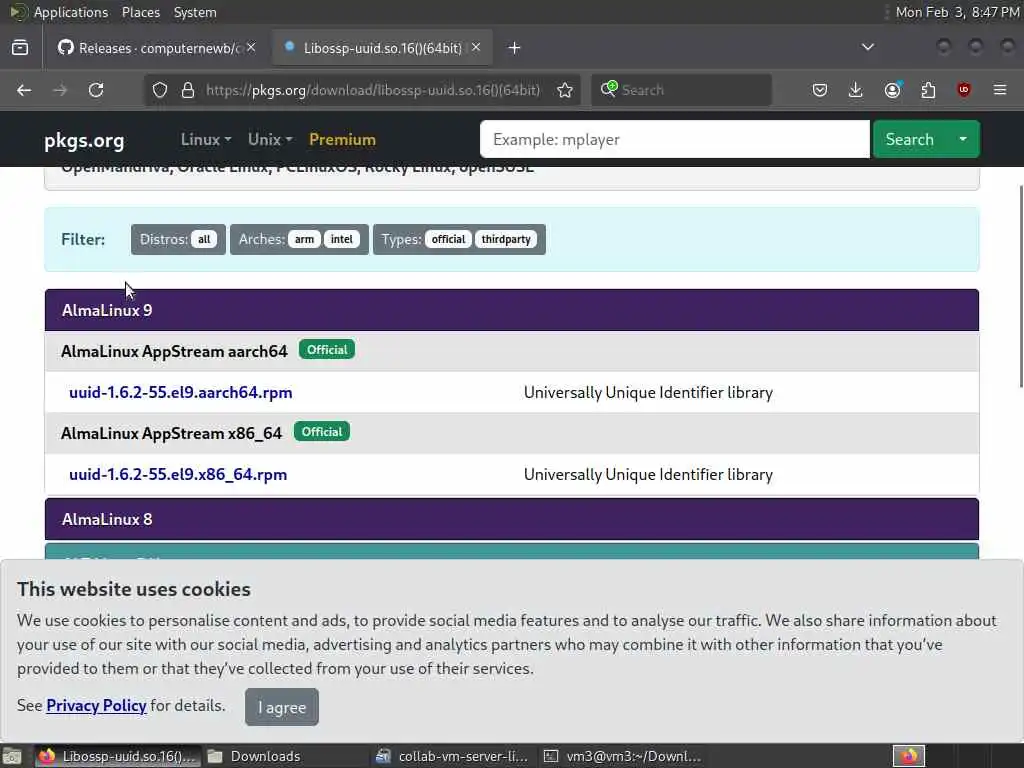Accept cookies with I agree button
The height and width of the screenshot is (768, 1024).
pos(282,707)
